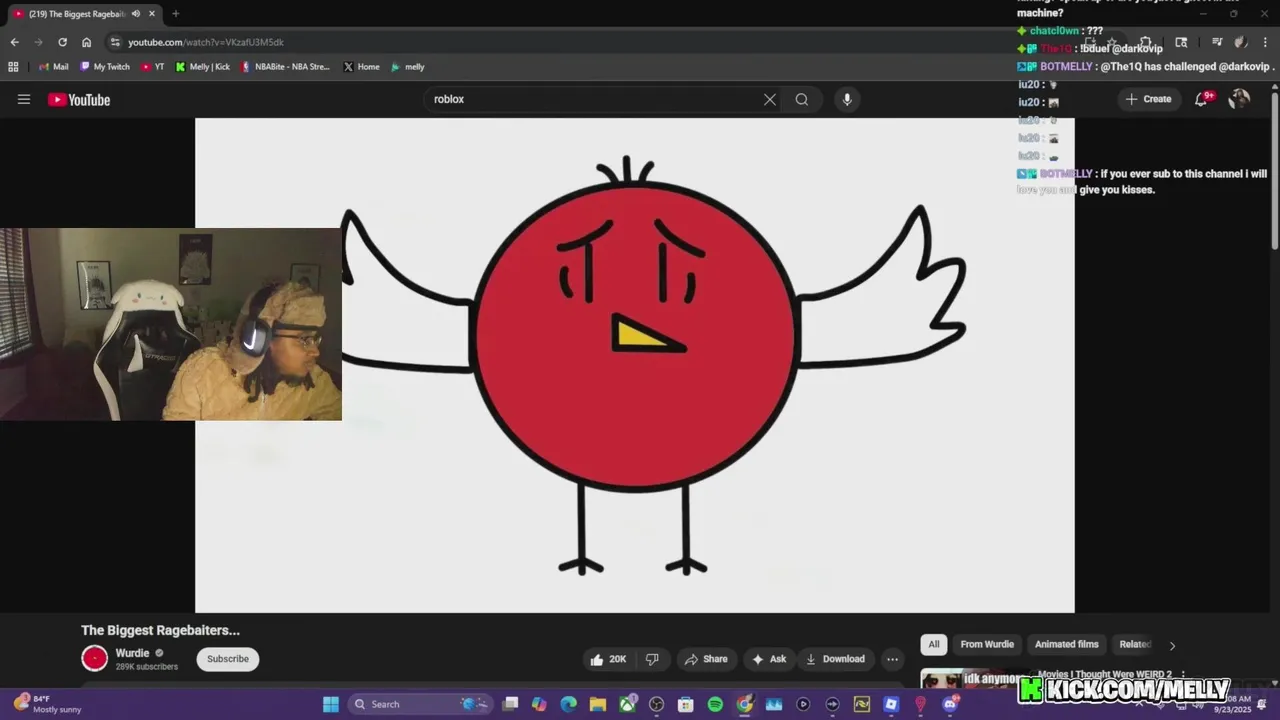Open the Ask button under the video
Image resolution: width=1280 pixels, height=720 pixels.
click(x=769, y=659)
